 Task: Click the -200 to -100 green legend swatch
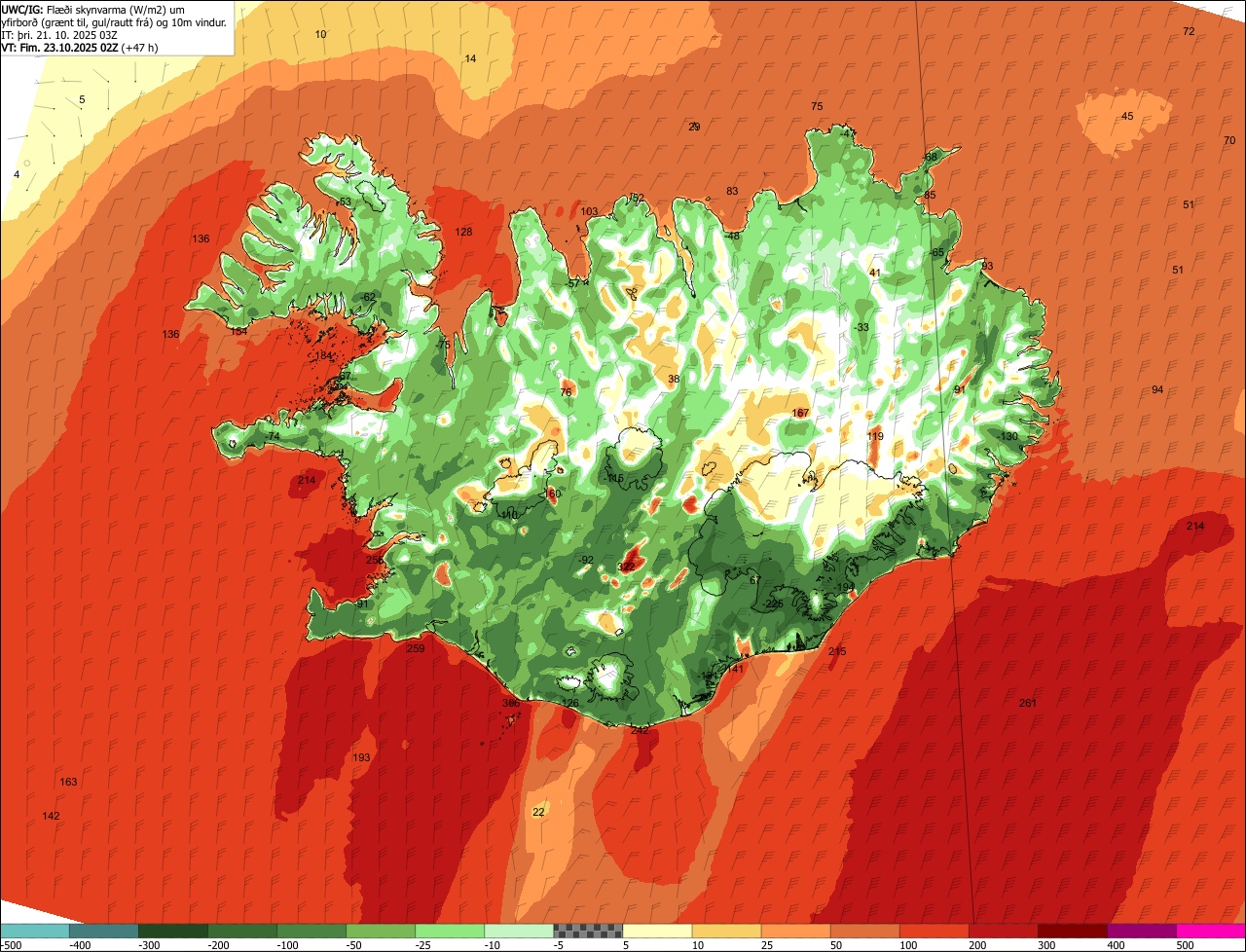click(242, 931)
